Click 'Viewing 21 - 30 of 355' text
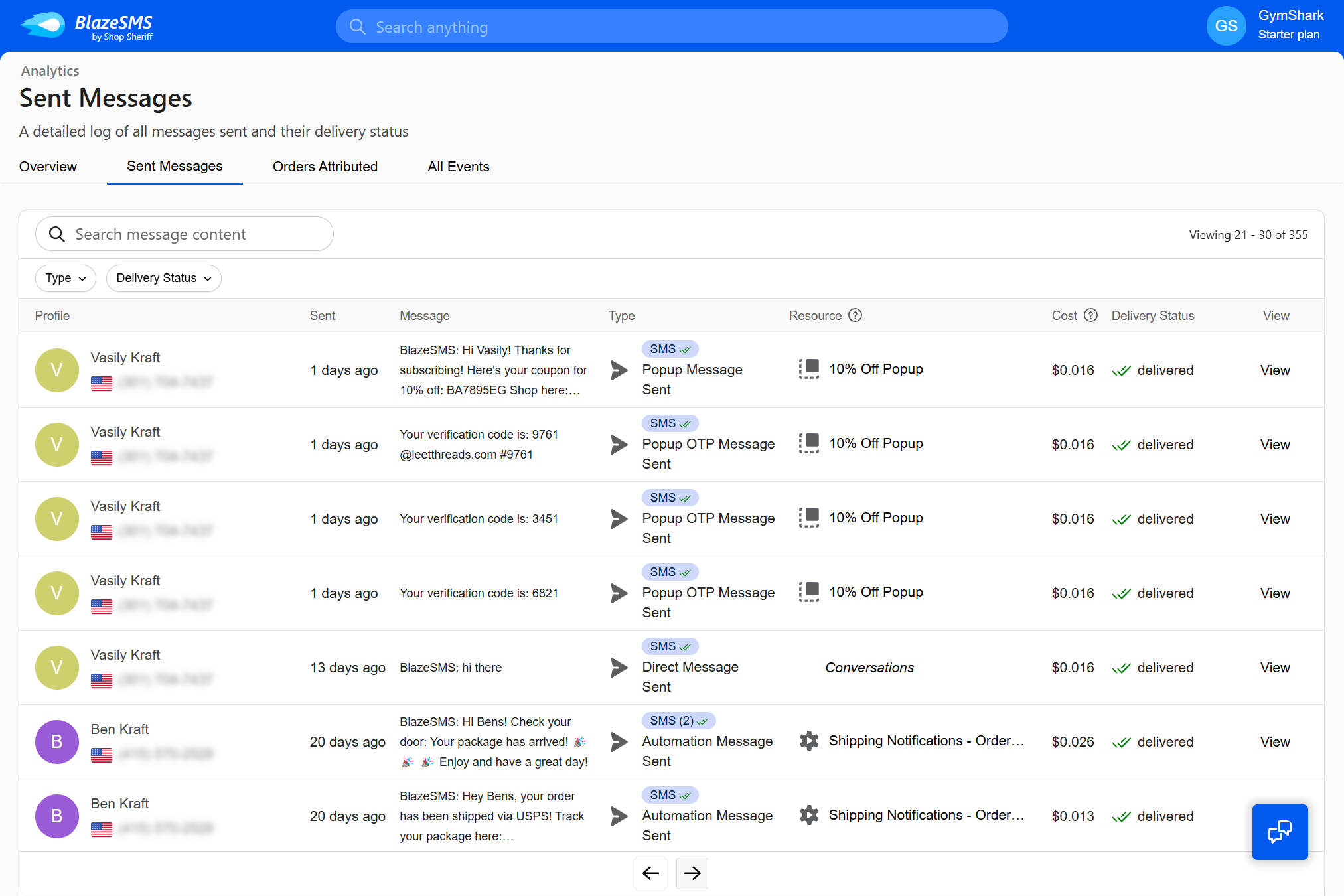 point(1248,235)
